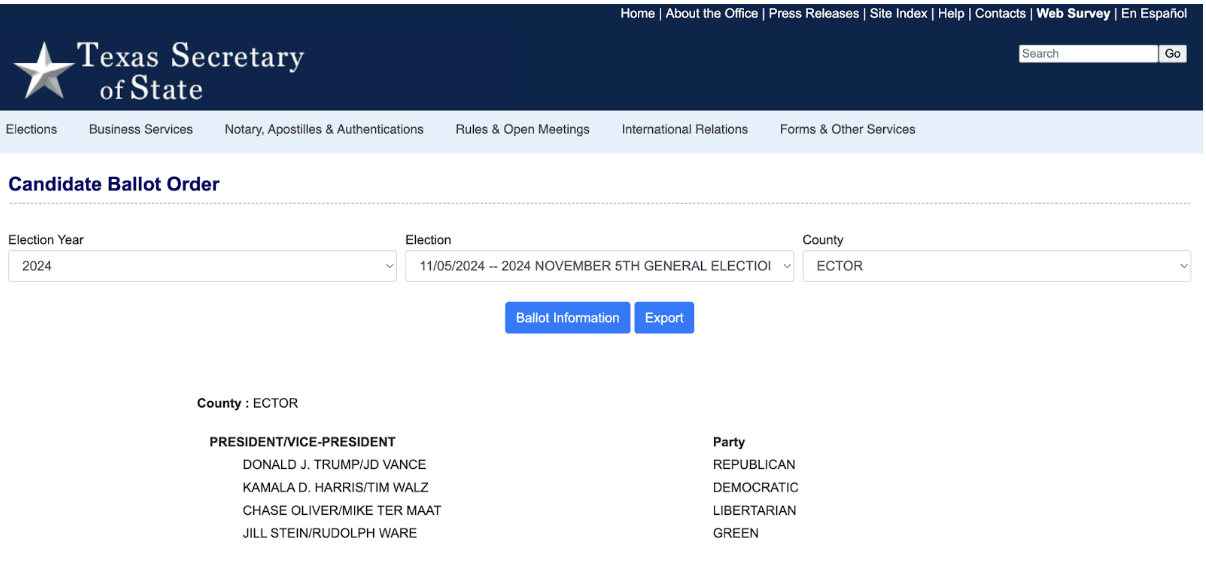Open Forms & Other Services menu
The height and width of the screenshot is (564, 1206).
(x=847, y=129)
